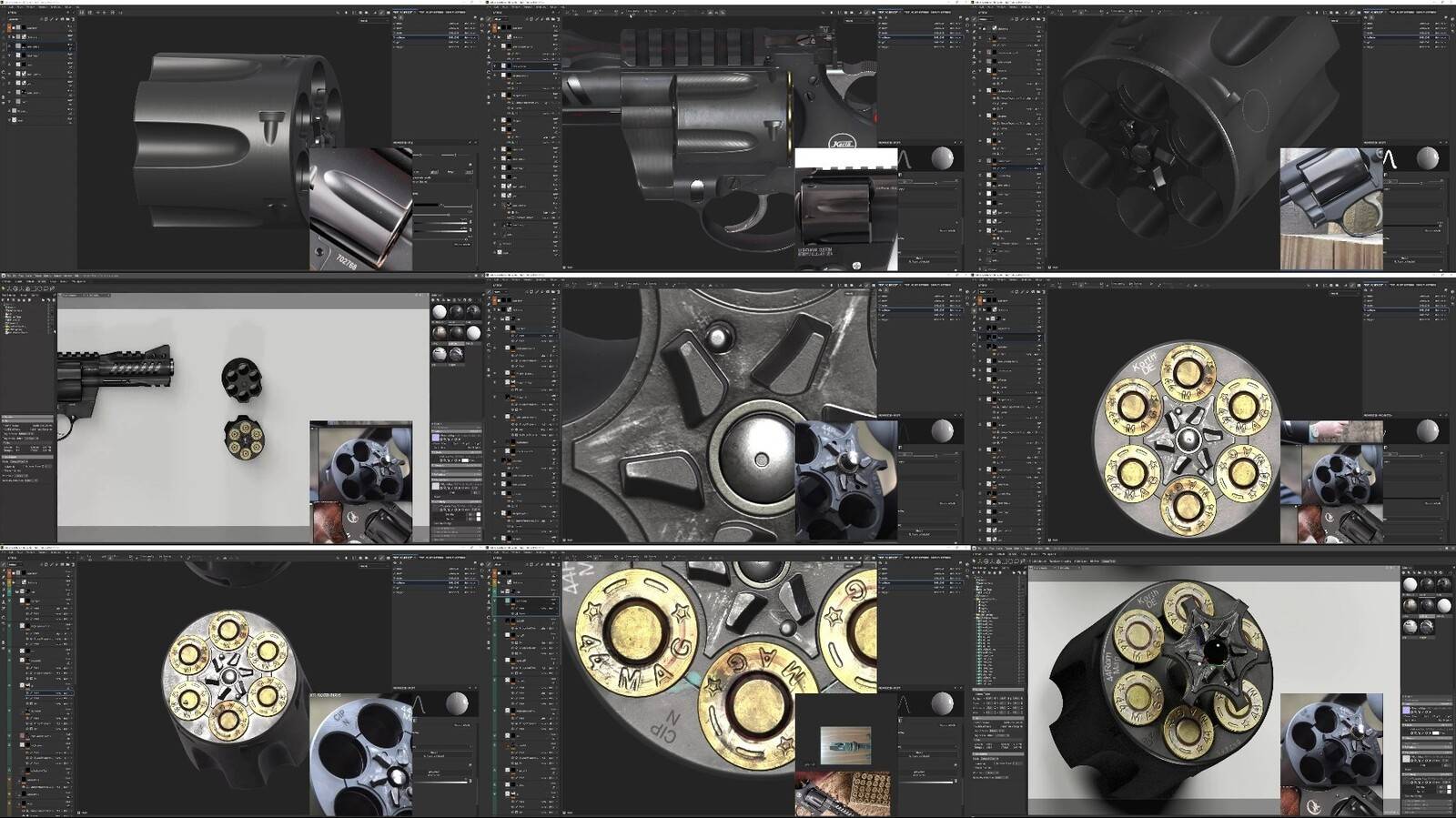Image resolution: width=1456 pixels, height=818 pixels.
Task: Click the curve icon in the dark cylinder-rear window
Action: (1390, 159)
